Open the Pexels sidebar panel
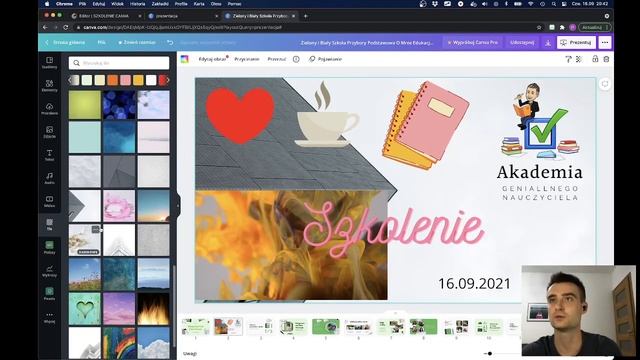The height and width of the screenshot is (360, 640). tap(49, 294)
